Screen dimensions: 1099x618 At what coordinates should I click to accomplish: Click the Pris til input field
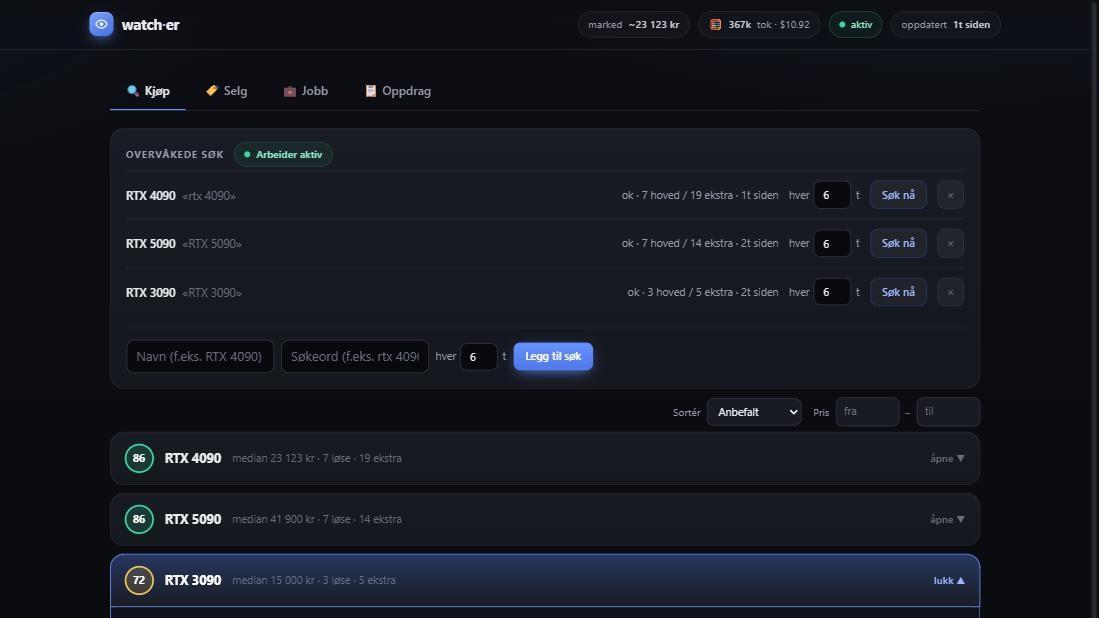coord(948,412)
